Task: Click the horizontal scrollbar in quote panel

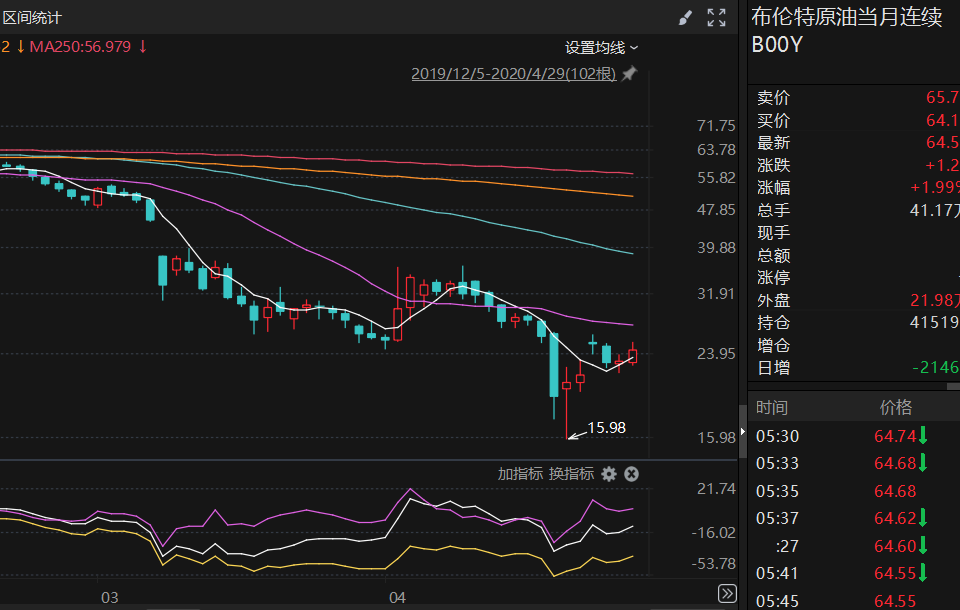Action: point(953,386)
